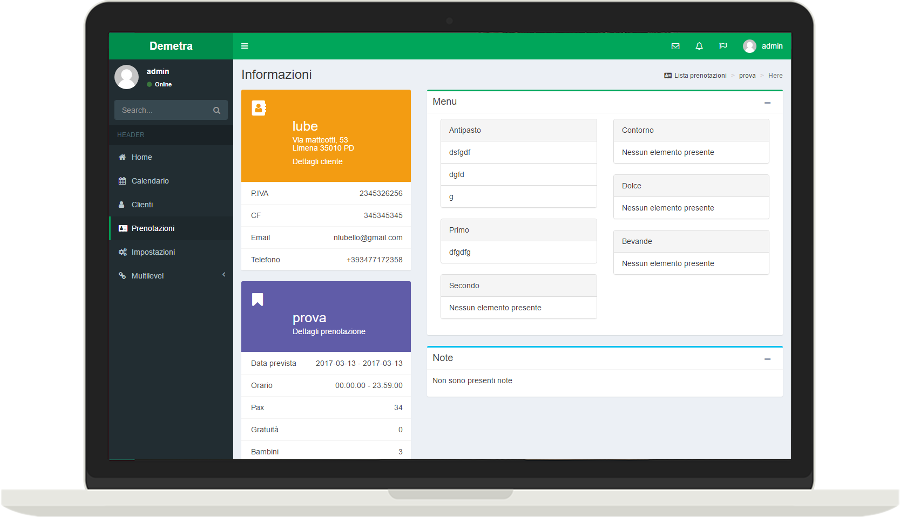Click the contact card icon on lube panel

[259, 108]
